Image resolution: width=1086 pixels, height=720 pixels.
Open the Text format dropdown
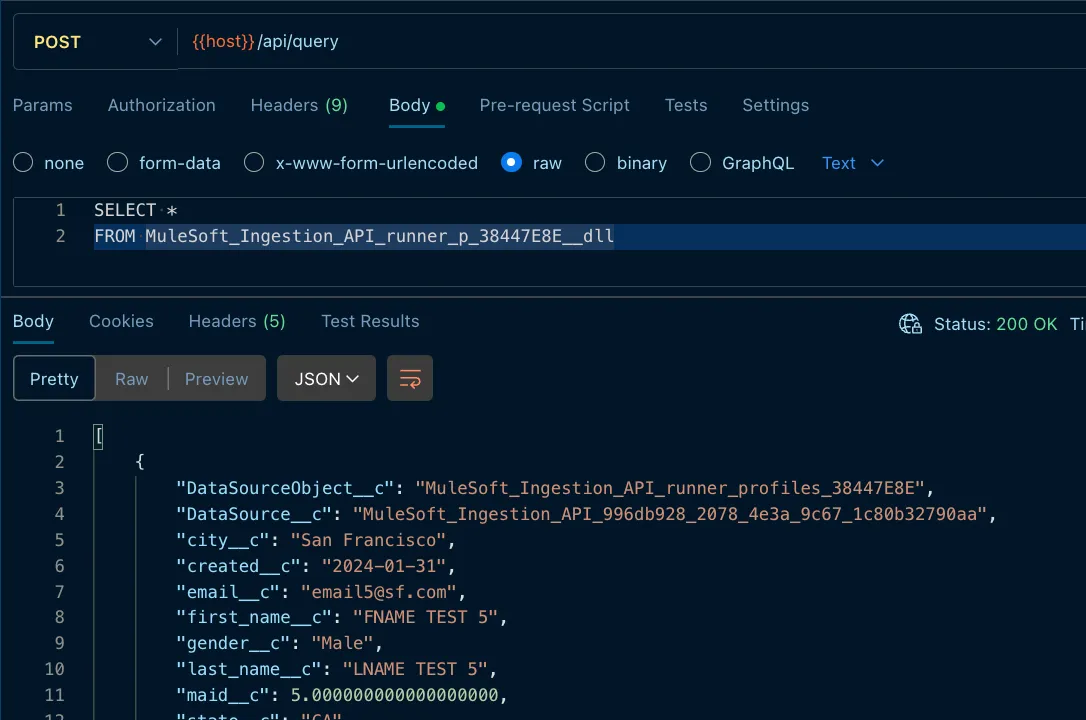(x=853, y=163)
